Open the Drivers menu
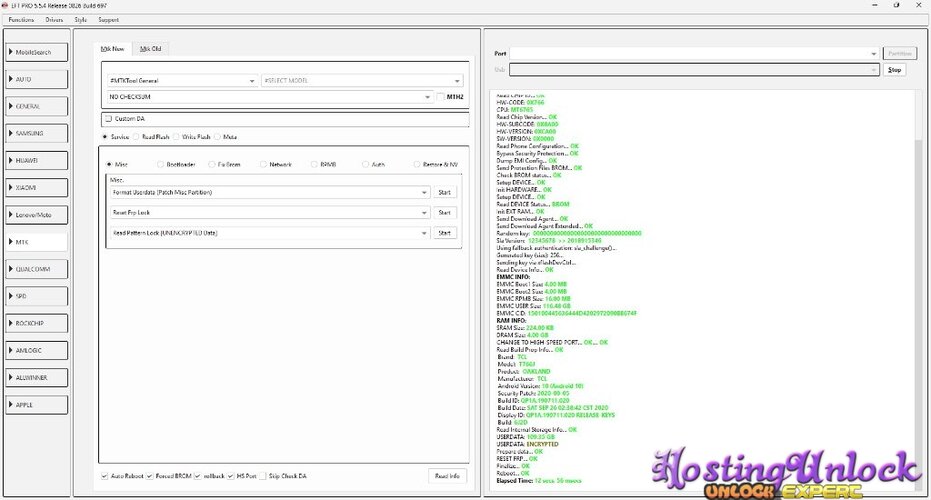This screenshot has width=931, height=500. (54, 20)
